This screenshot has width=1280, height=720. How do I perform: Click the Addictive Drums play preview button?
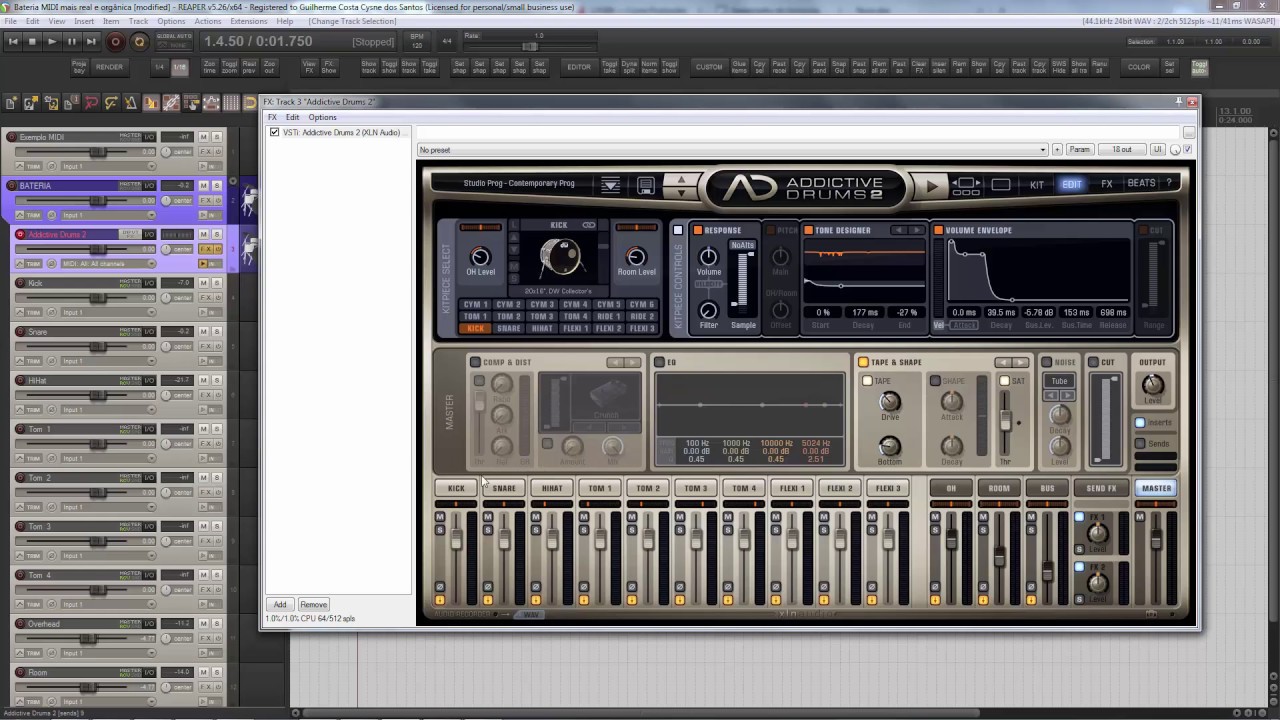coord(932,185)
